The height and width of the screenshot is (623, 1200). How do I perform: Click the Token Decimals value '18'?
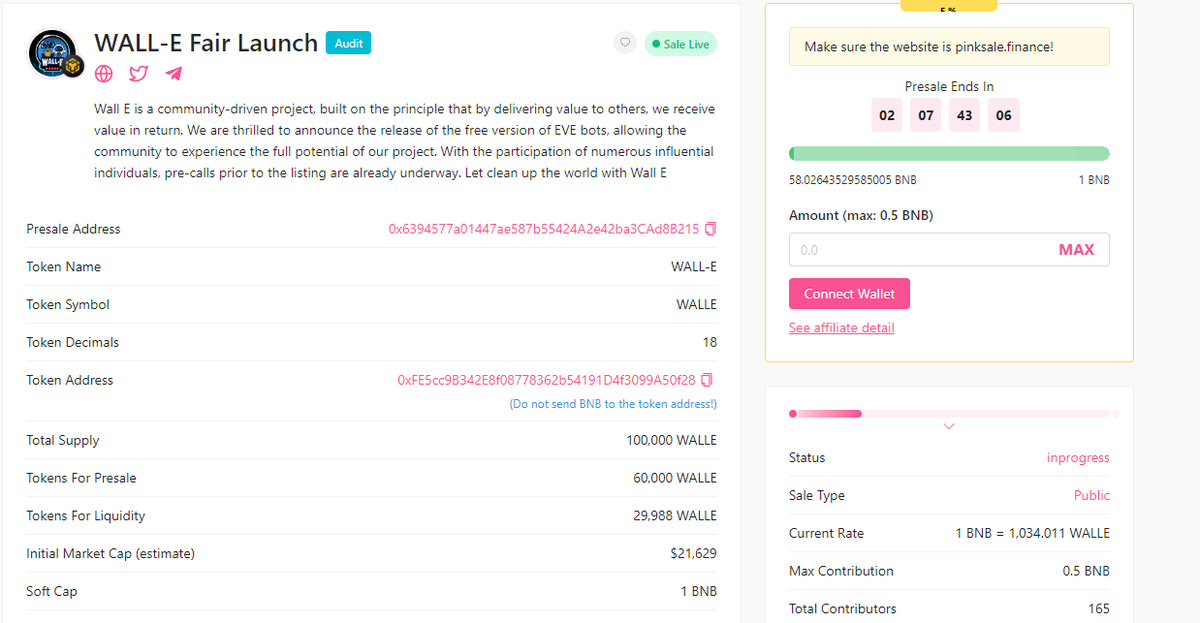point(710,343)
